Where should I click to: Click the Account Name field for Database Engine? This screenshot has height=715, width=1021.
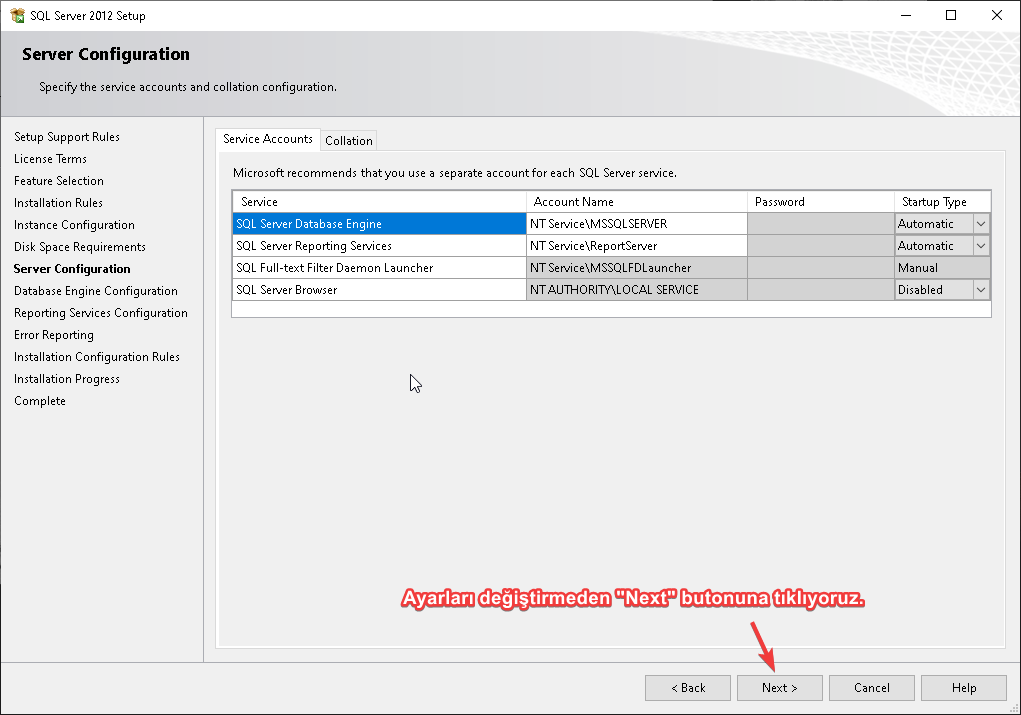click(637, 224)
